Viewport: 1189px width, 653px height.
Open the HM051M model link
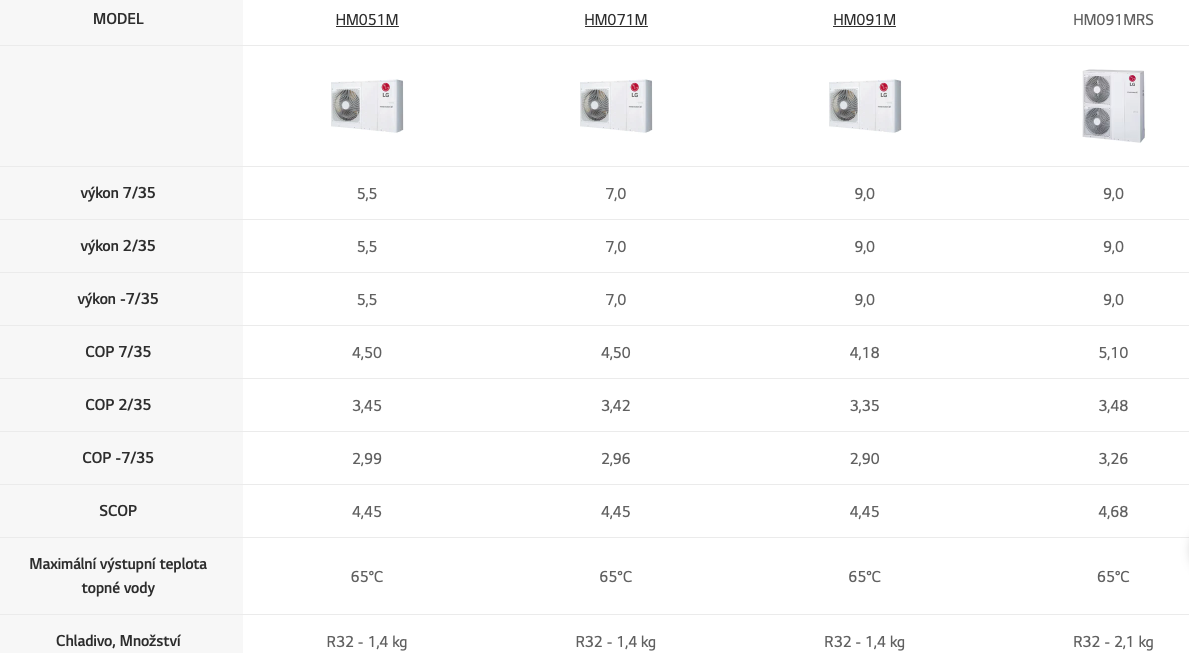(367, 20)
